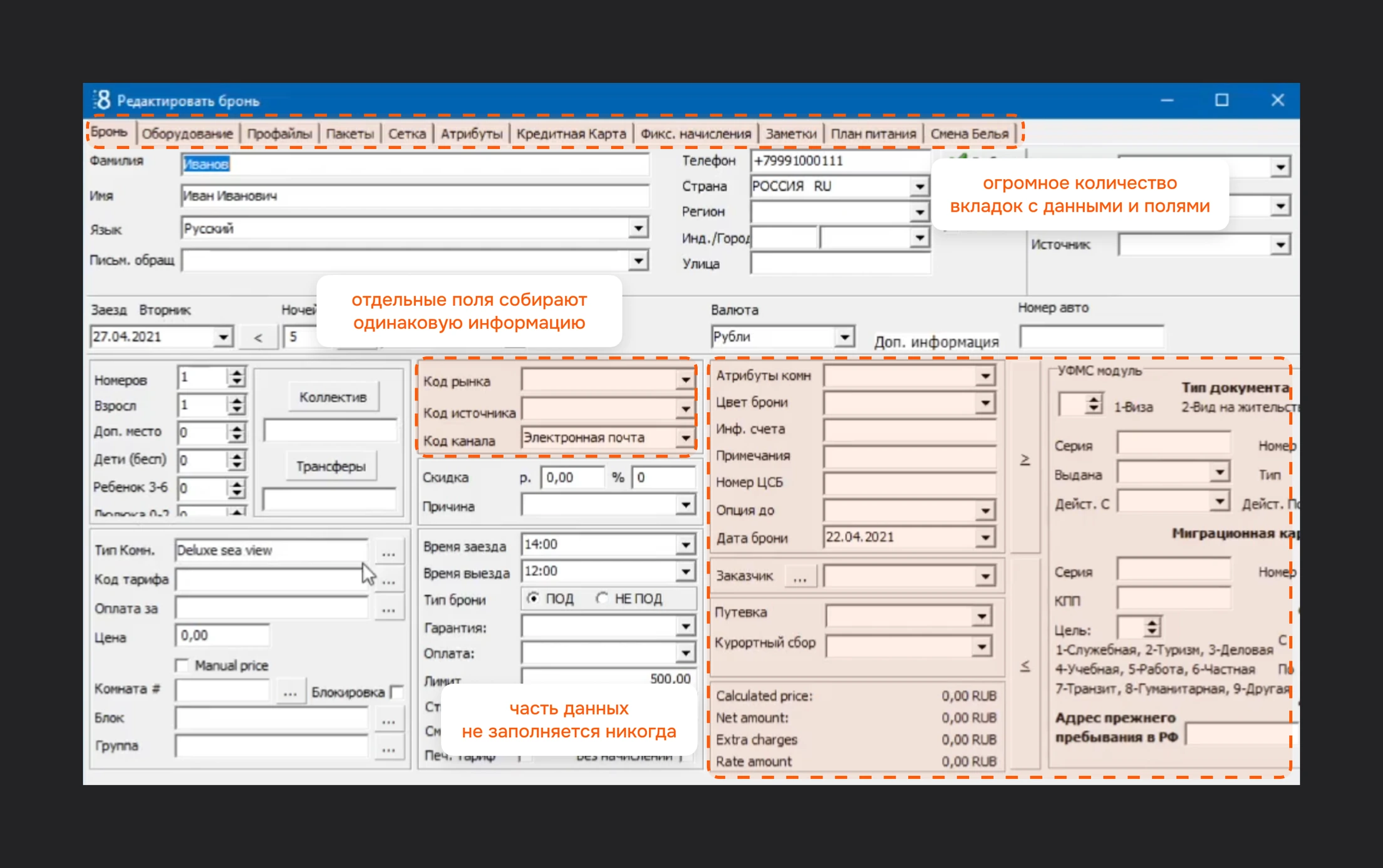Click the application logo in the title bar
1383x868 pixels.
[x=103, y=100]
